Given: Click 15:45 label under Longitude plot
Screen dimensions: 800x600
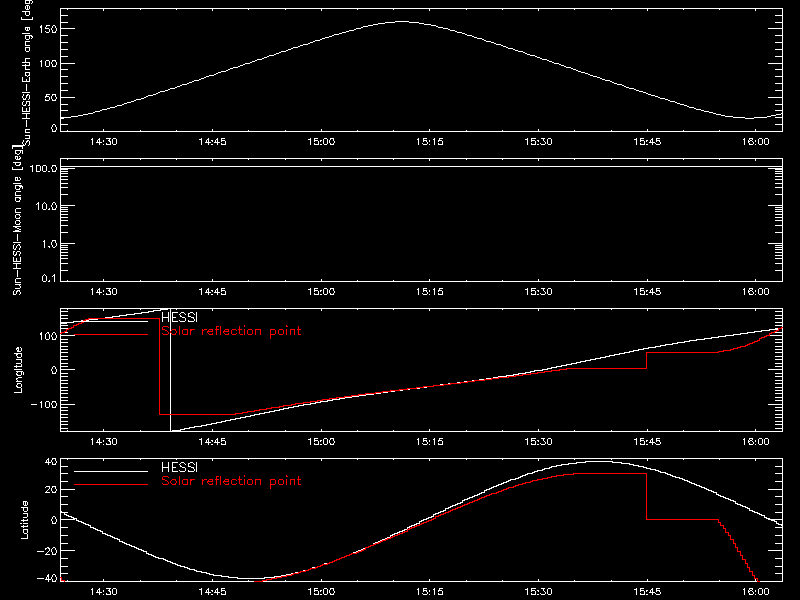Looking at the screenshot, I should pos(647,442).
